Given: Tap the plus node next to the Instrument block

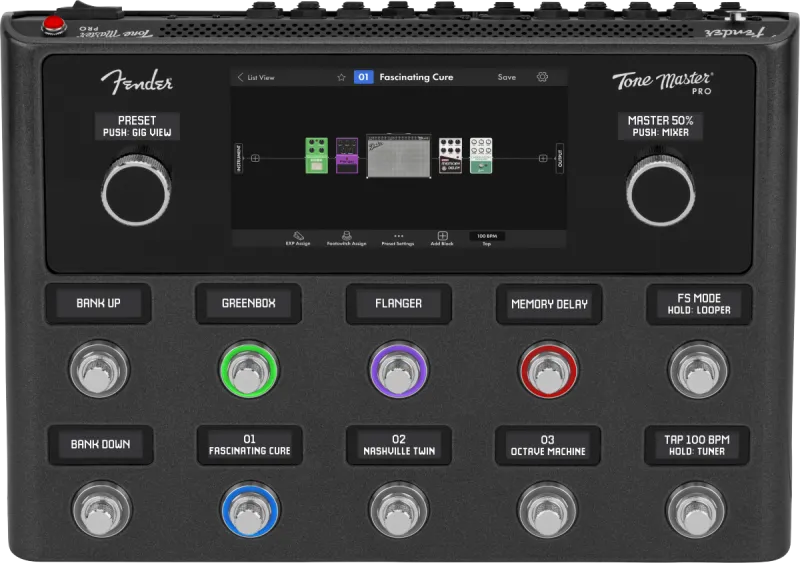Looking at the screenshot, I should pyautogui.click(x=256, y=158).
